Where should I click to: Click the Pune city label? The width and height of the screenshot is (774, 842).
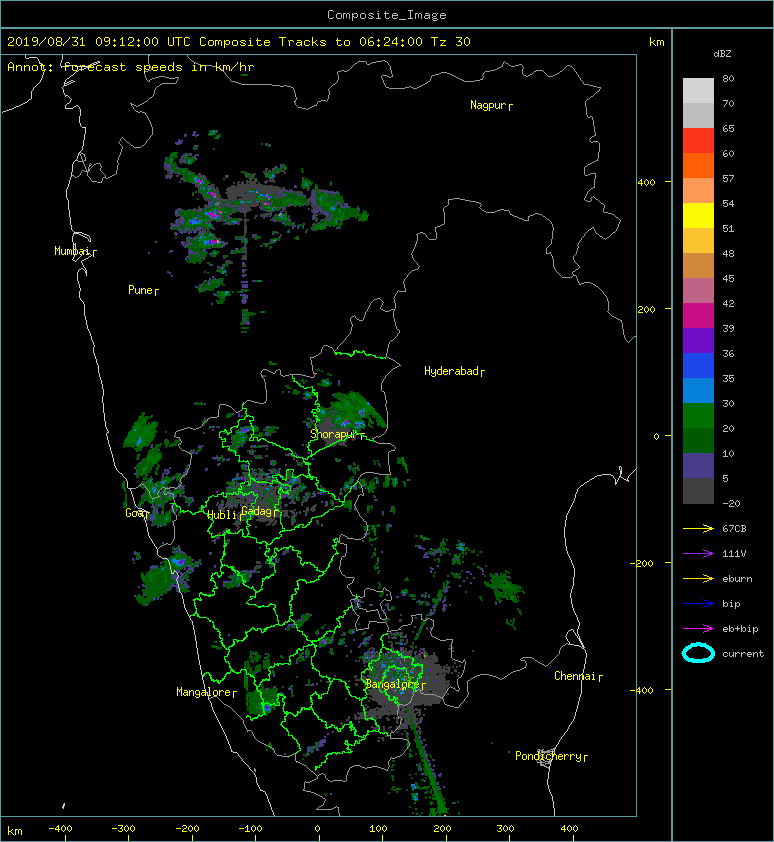(143, 291)
